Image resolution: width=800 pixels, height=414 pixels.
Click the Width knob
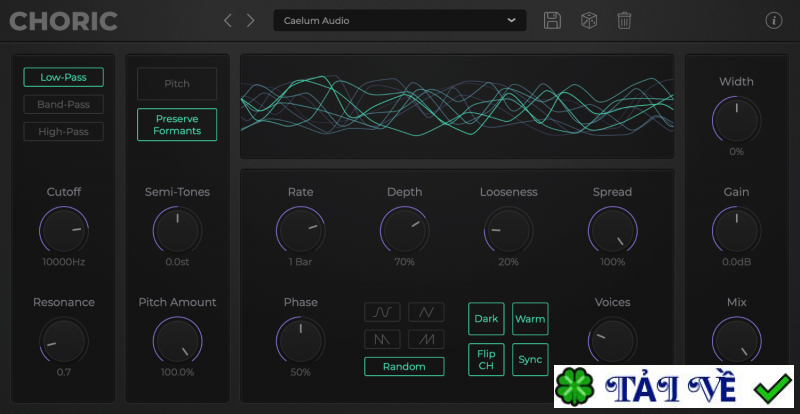[x=737, y=120]
